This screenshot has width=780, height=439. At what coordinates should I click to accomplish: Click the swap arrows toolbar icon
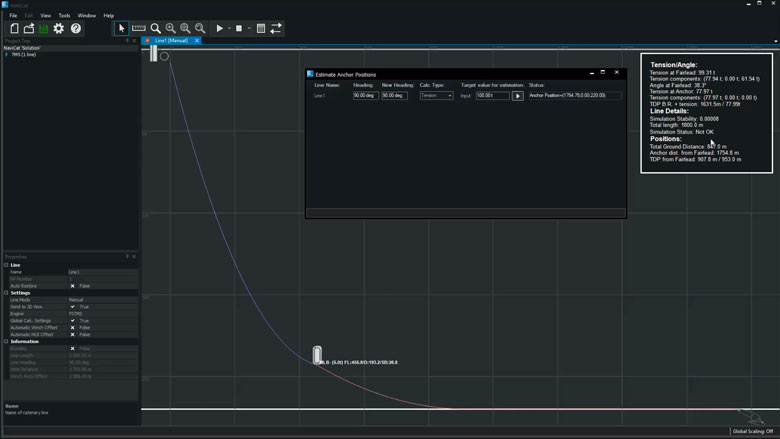[x=276, y=29]
